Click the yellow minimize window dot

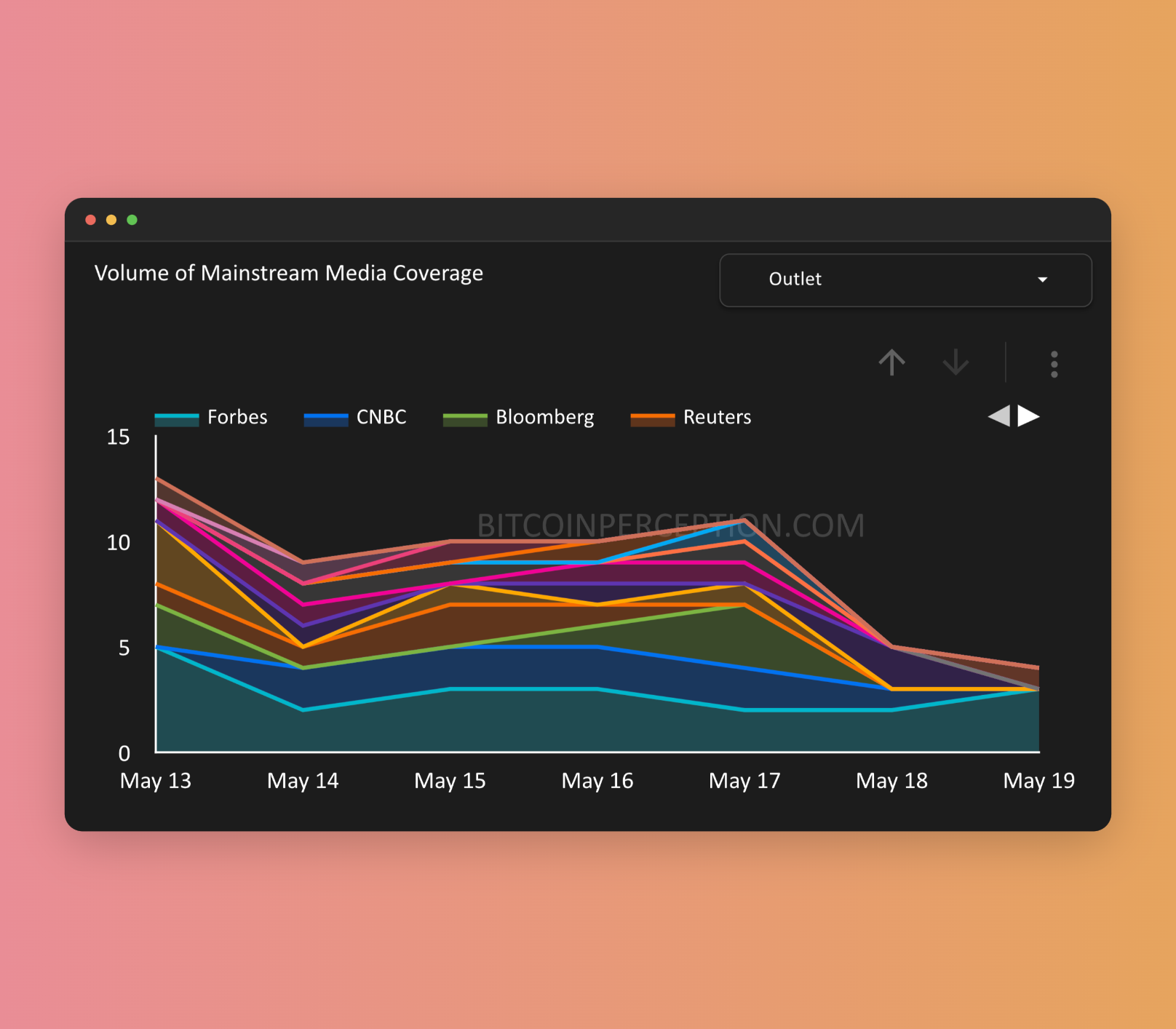111,220
